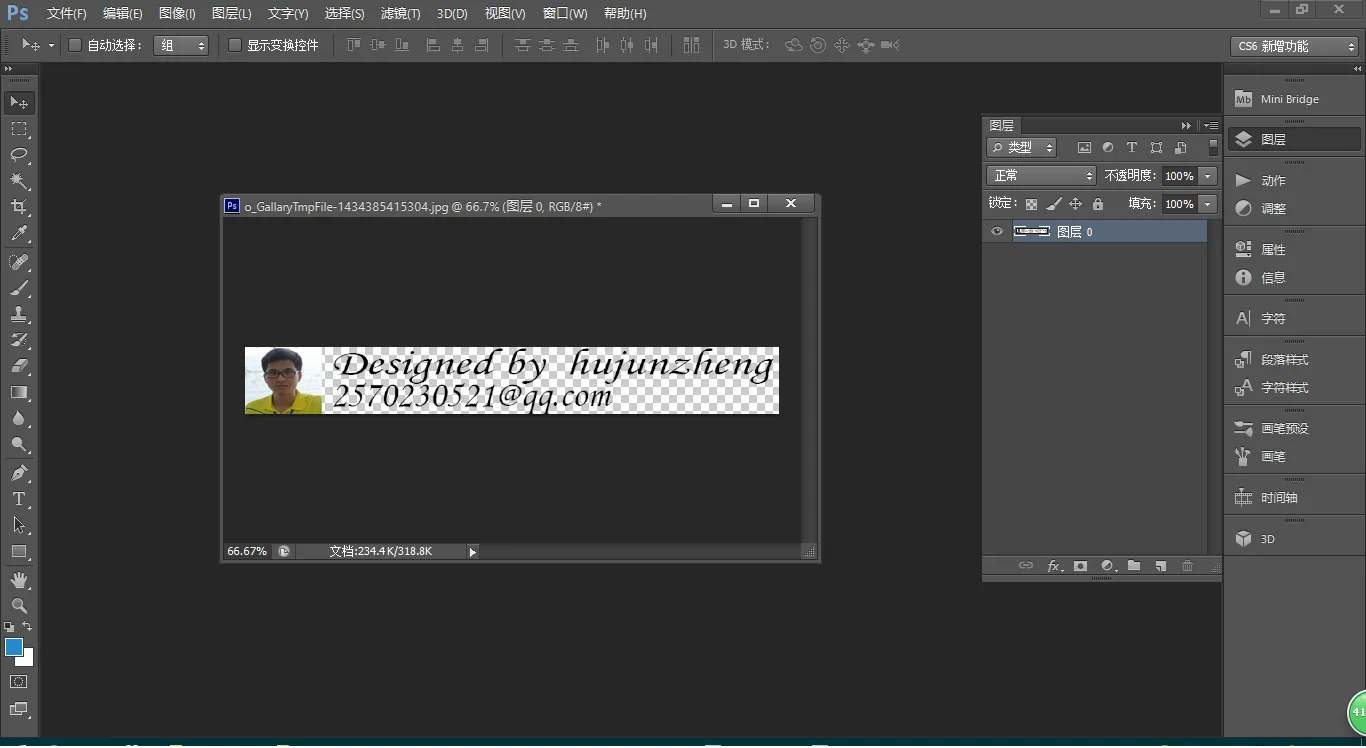Click the add layer mask icon
1366x748 pixels.
[x=1080, y=566]
